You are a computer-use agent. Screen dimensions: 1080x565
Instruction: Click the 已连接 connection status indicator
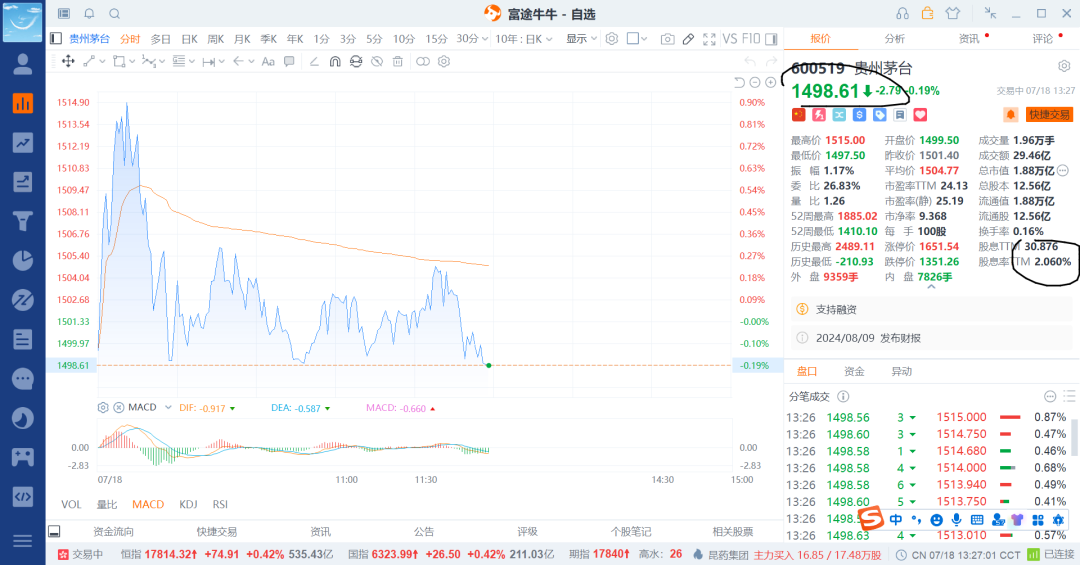tap(1050, 554)
